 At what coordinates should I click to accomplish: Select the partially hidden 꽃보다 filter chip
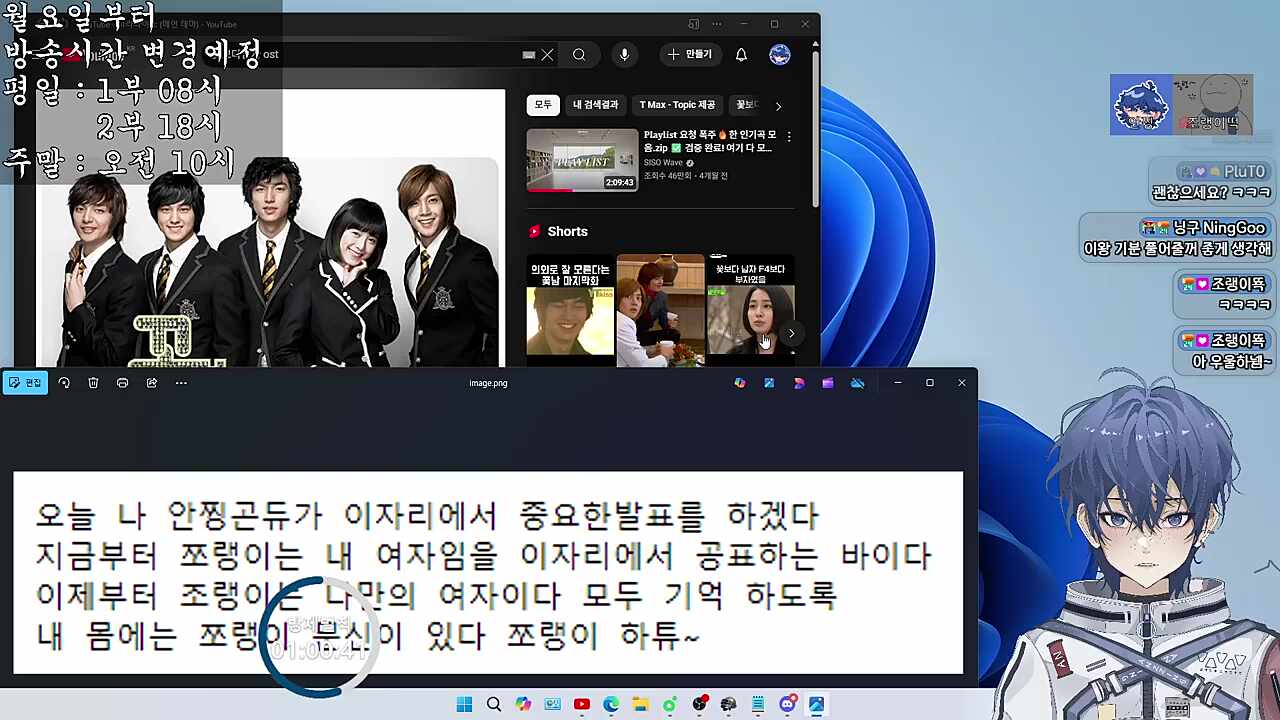click(x=746, y=105)
